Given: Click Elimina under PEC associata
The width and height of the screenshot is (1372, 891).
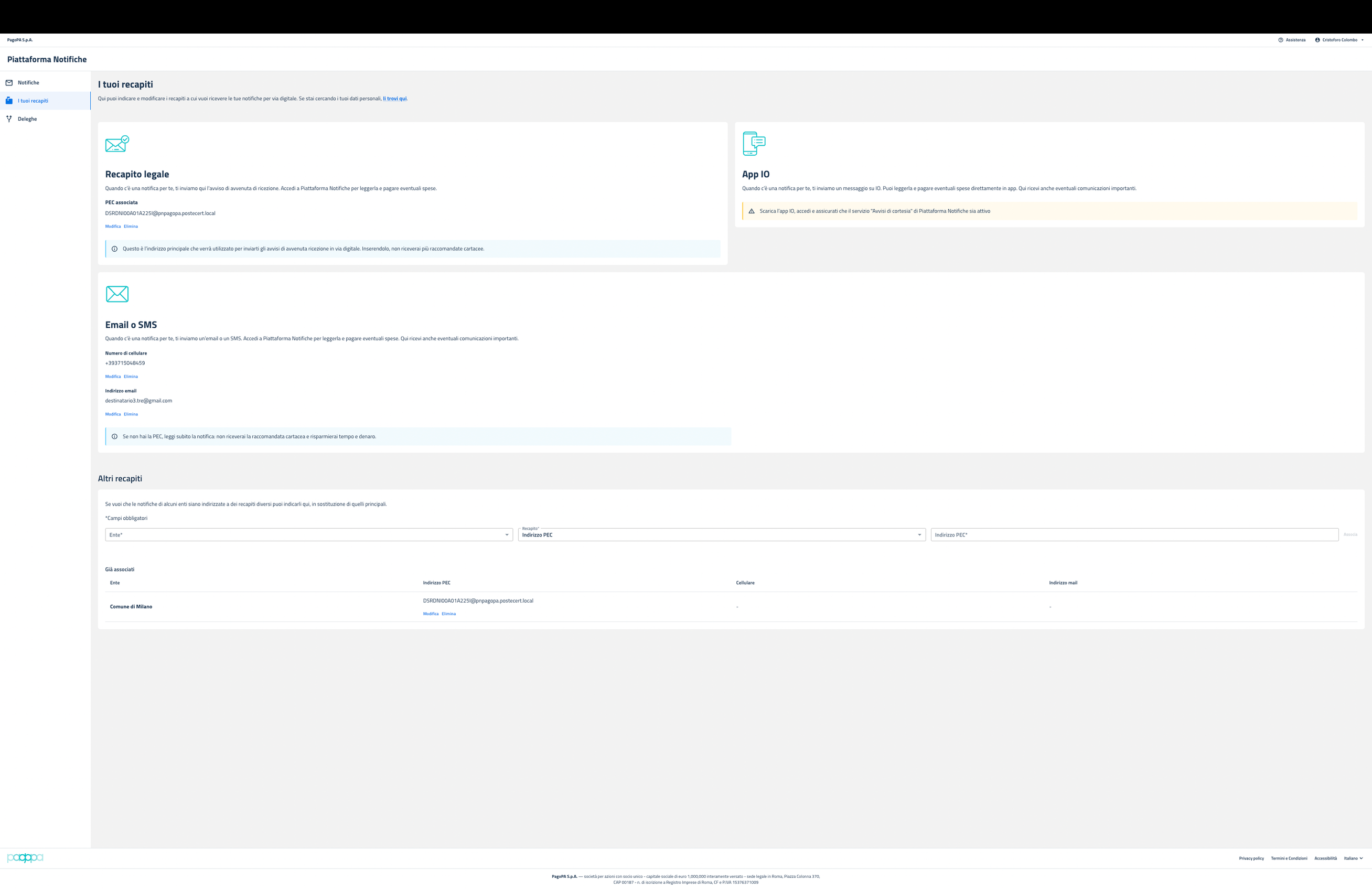Looking at the screenshot, I should [x=131, y=227].
